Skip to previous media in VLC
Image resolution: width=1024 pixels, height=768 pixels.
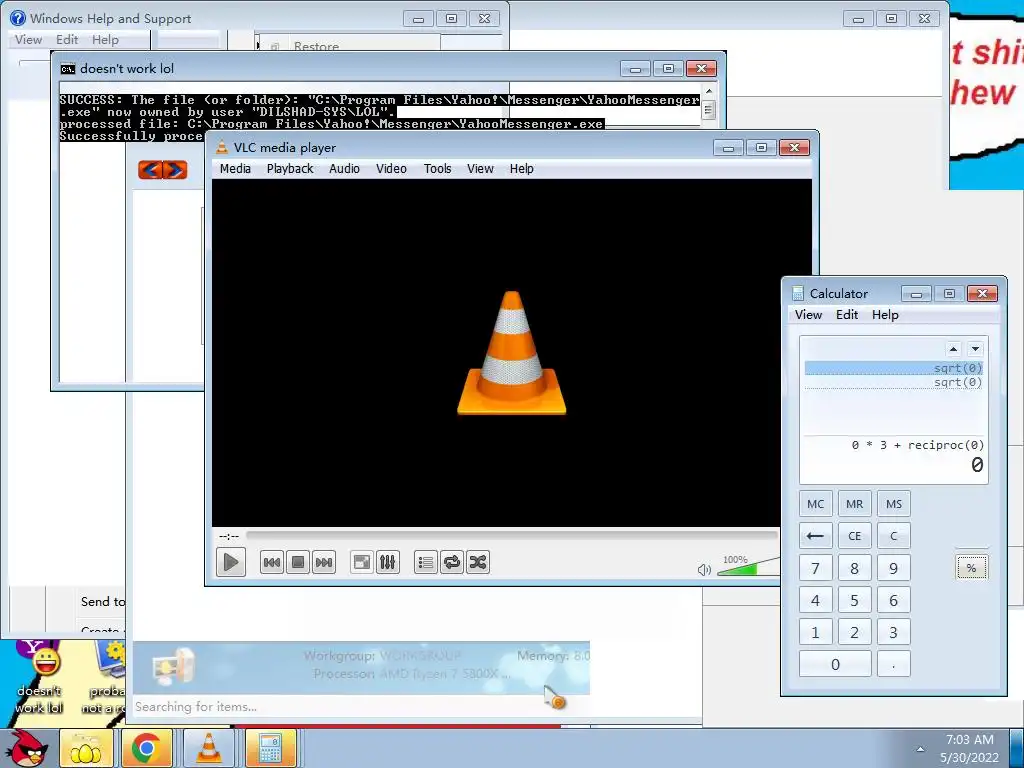(x=272, y=562)
